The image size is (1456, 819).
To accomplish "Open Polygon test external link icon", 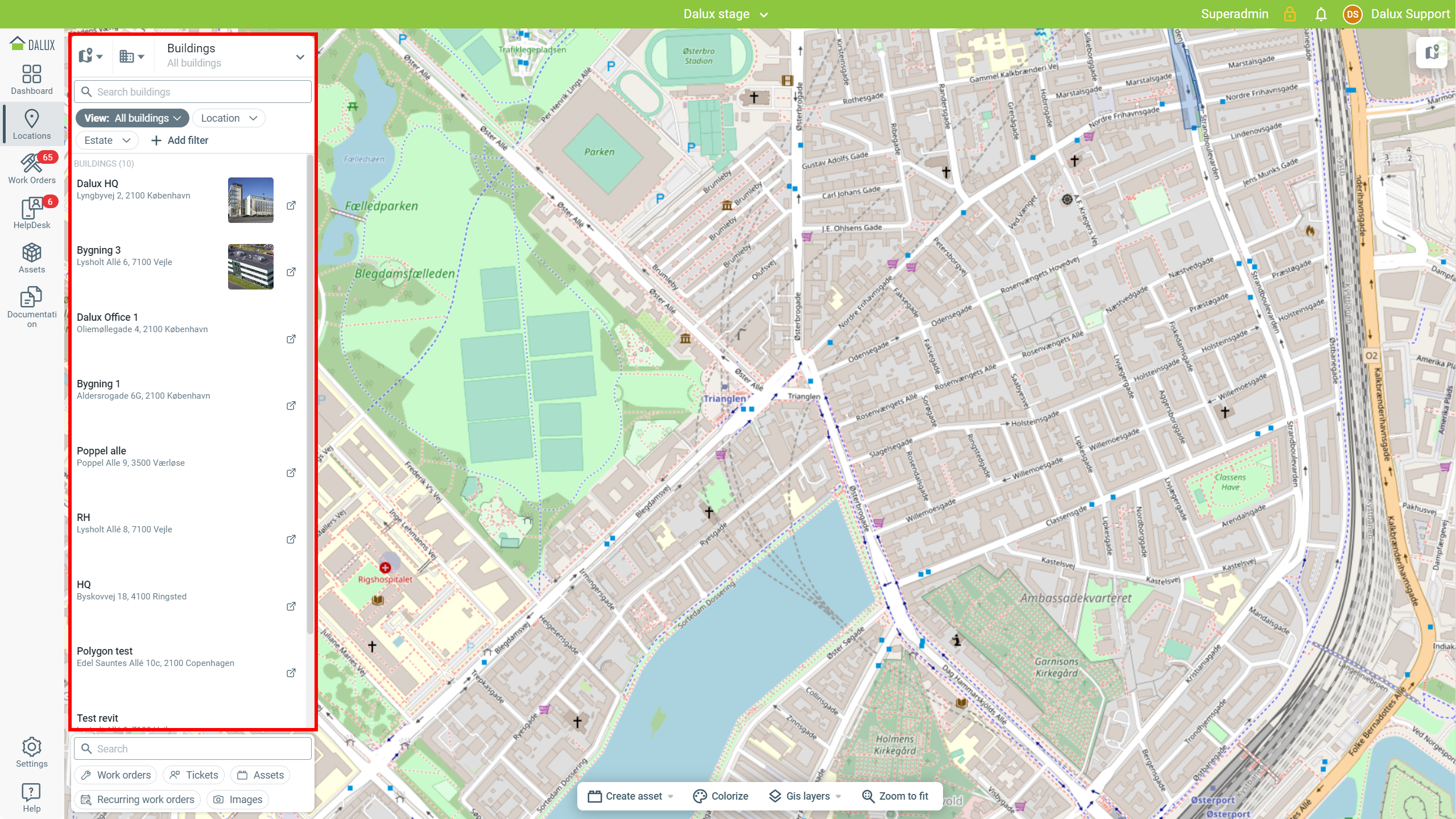I will click(x=291, y=673).
